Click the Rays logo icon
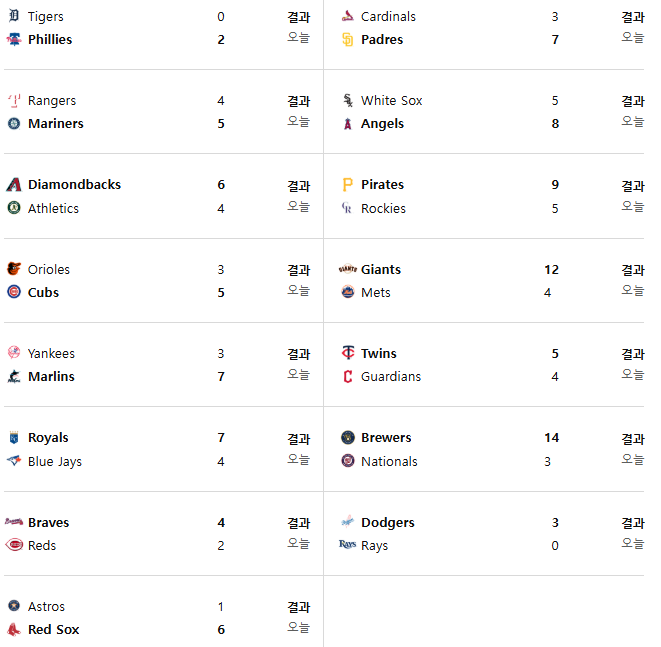This screenshot has width=661, height=647. [347, 545]
